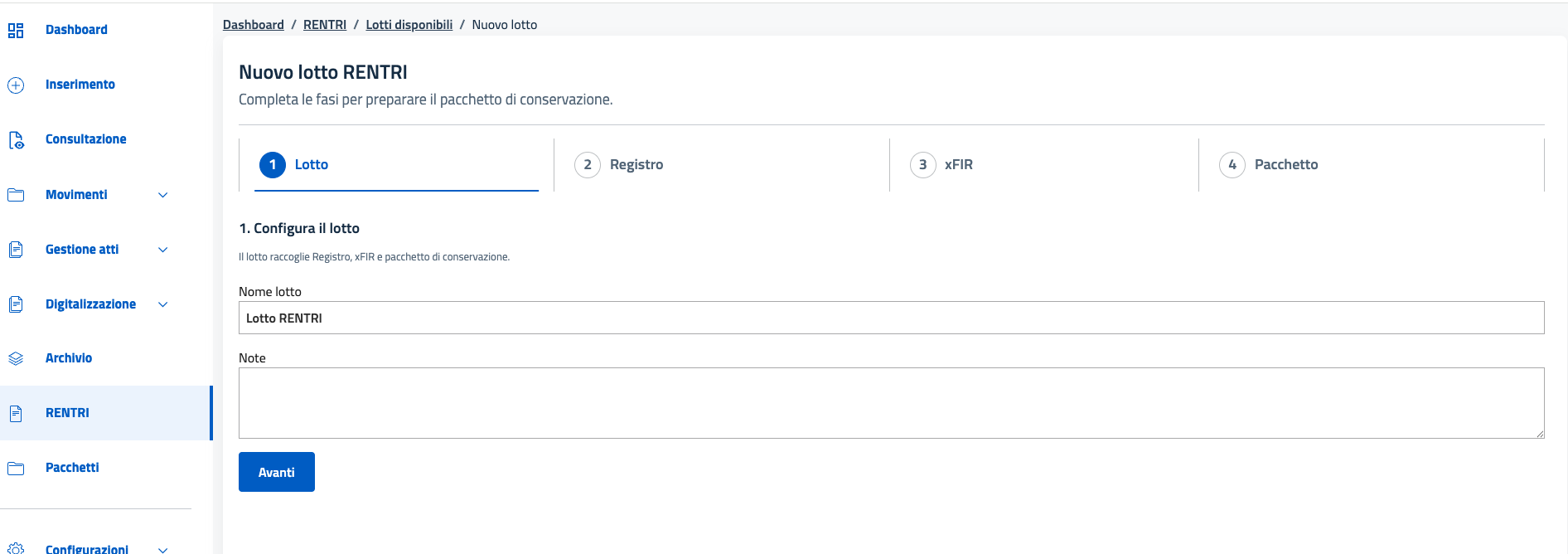Click the 'Completa le fasi per preparare' subtitle
1568x554 pixels.
coord(426,100)
